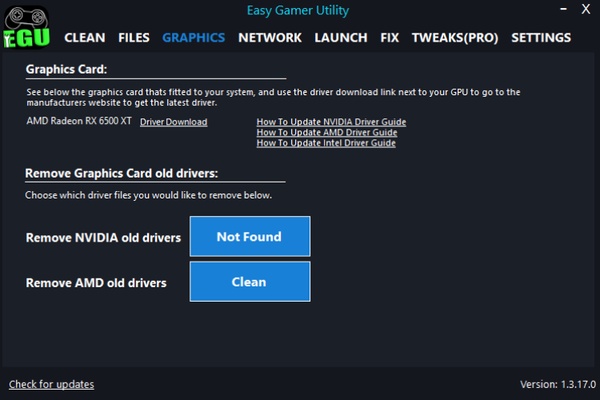Open the TWEAKS(PRO) tab

[x=455, y=38]
